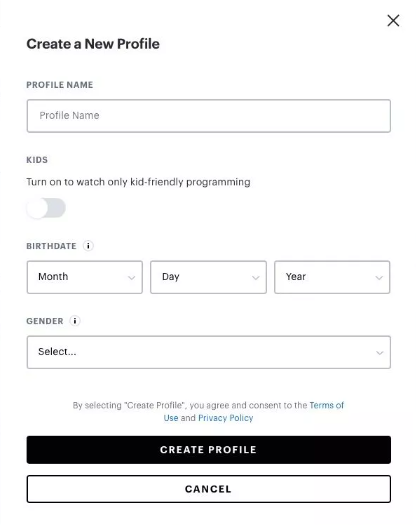Click the Create a New Profile heading
Screen dimensions: 416x525
tap(93, 44)
